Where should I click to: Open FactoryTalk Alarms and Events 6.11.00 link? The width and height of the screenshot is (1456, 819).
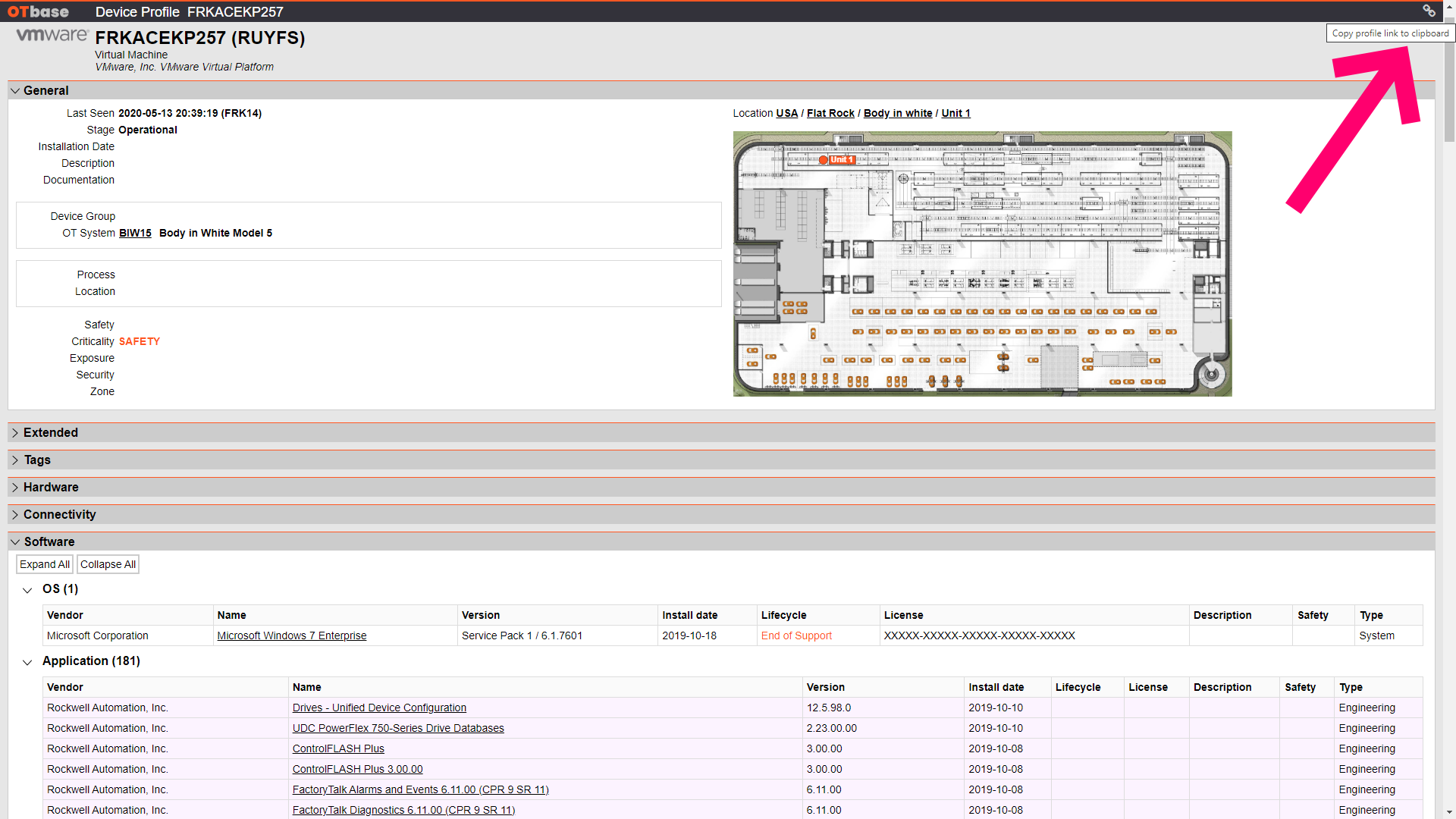click(420, 789)
